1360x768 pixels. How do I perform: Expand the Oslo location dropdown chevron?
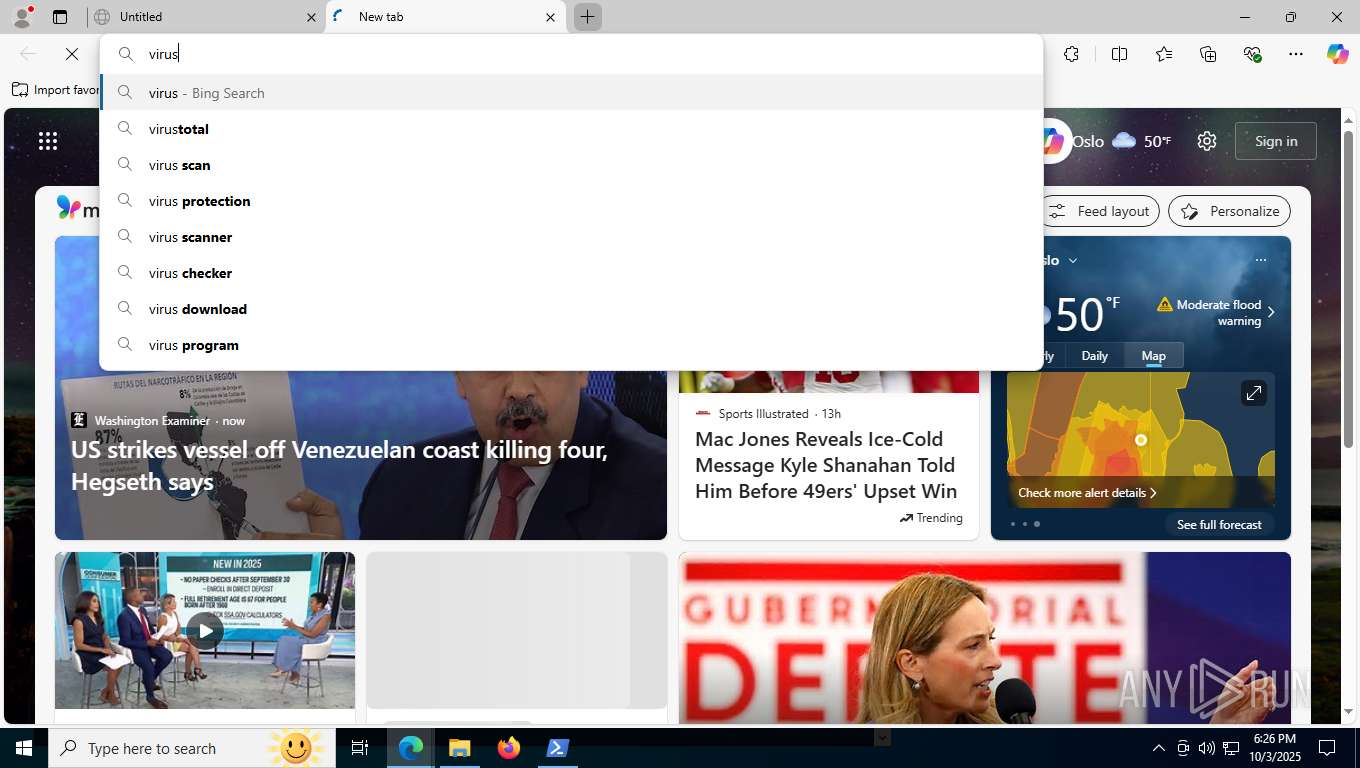click(x=1073, y=260)
